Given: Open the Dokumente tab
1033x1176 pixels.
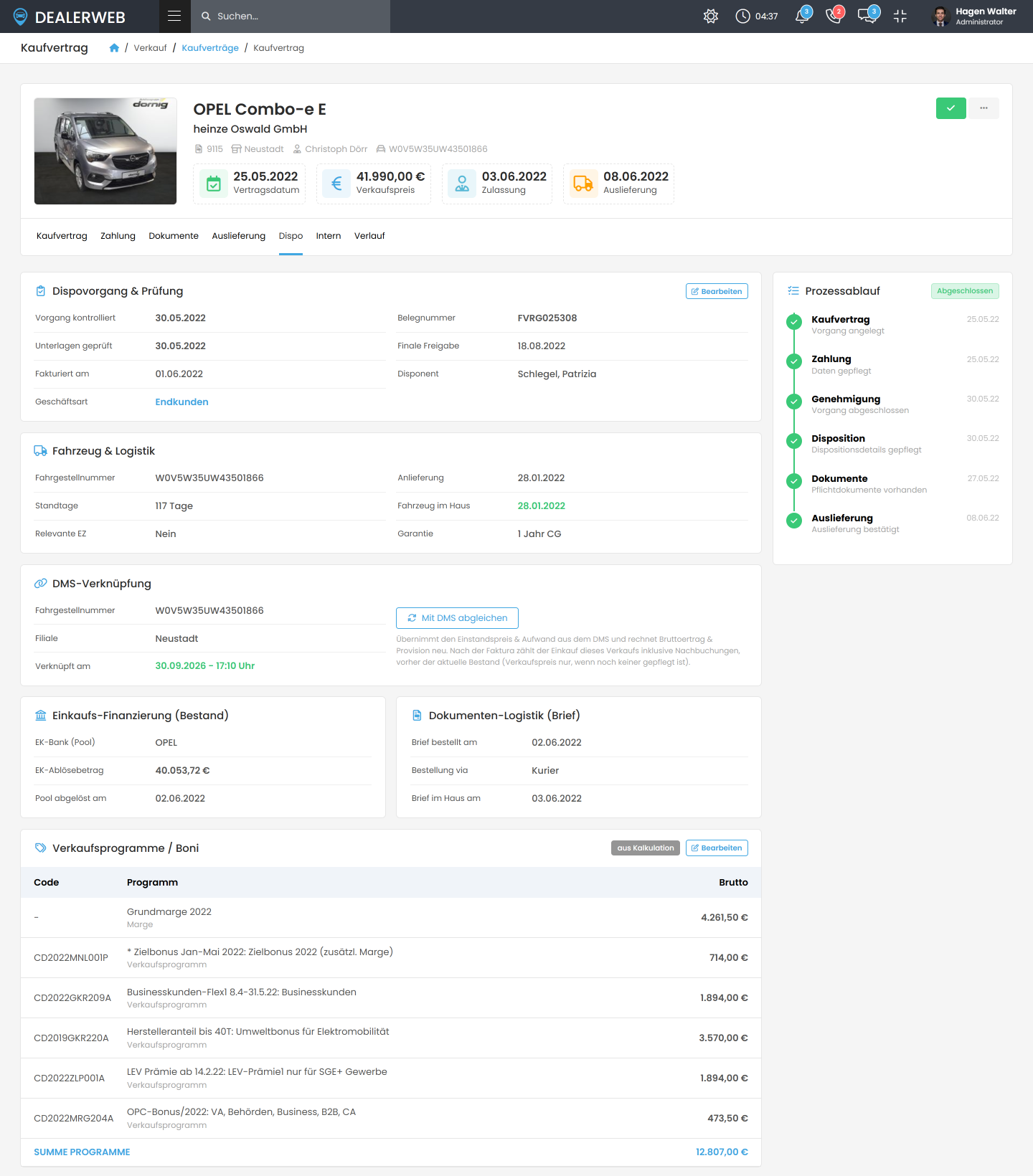Looking at the screenshot, I should [174, 236].
